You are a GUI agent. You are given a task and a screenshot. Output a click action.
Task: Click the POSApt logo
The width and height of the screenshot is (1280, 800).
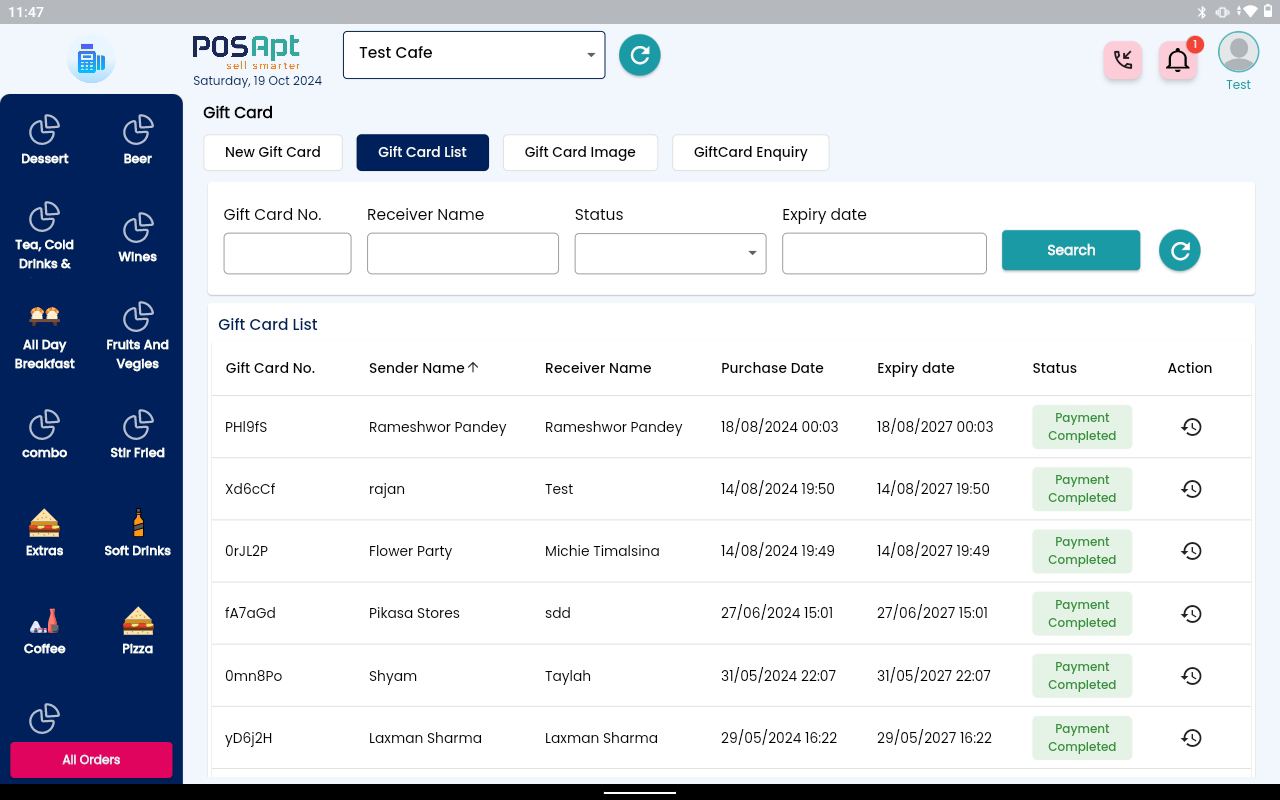(247, 52)
